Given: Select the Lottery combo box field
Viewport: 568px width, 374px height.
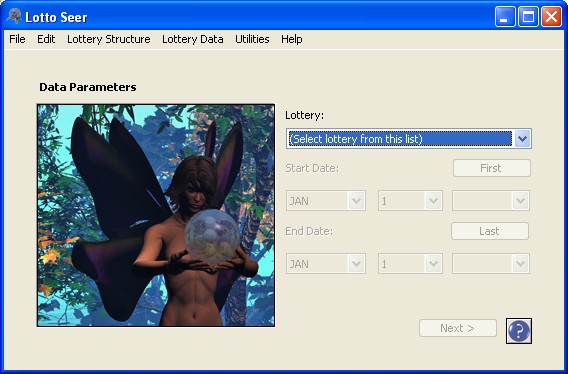Looking at the screenshot, I should [x=409, y=138].
